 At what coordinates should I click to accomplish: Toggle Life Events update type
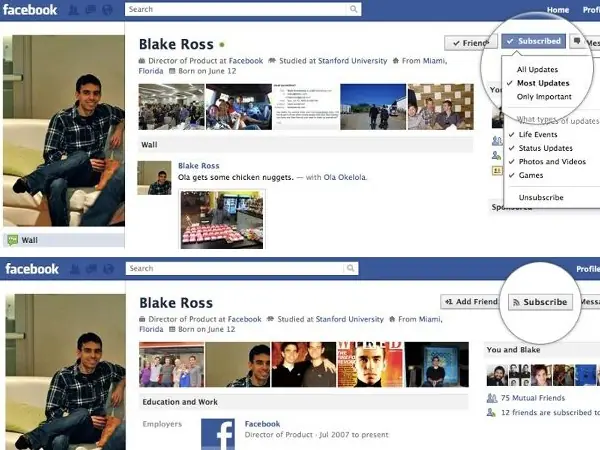(538, 135)
